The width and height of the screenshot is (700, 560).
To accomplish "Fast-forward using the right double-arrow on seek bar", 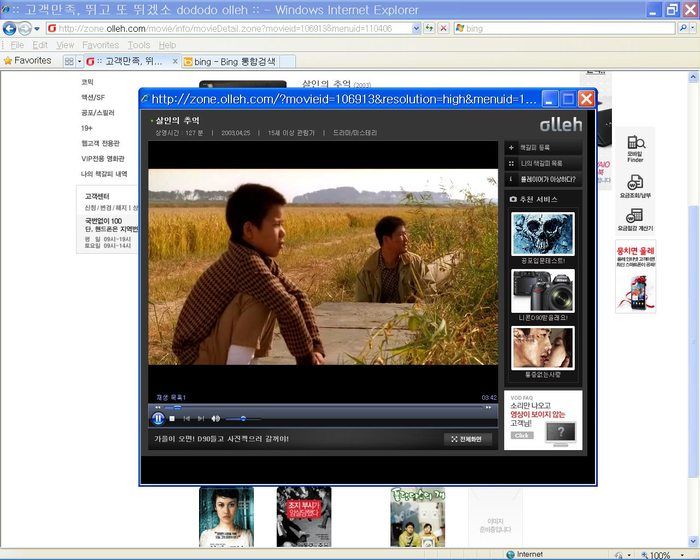I will [x=488, y=407].
